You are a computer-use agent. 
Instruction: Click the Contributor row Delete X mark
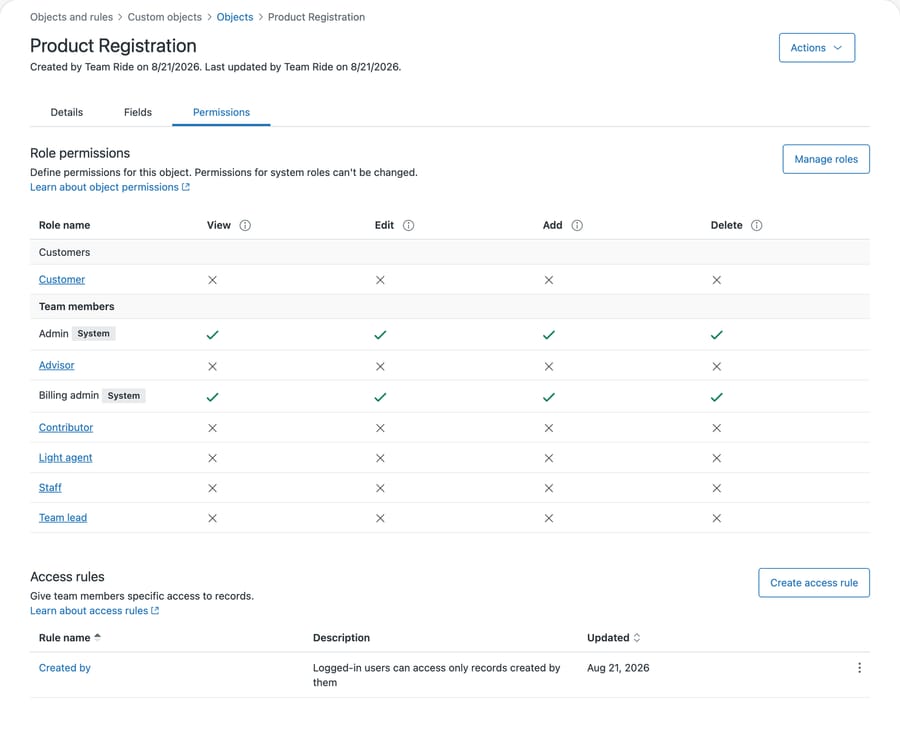716,428
